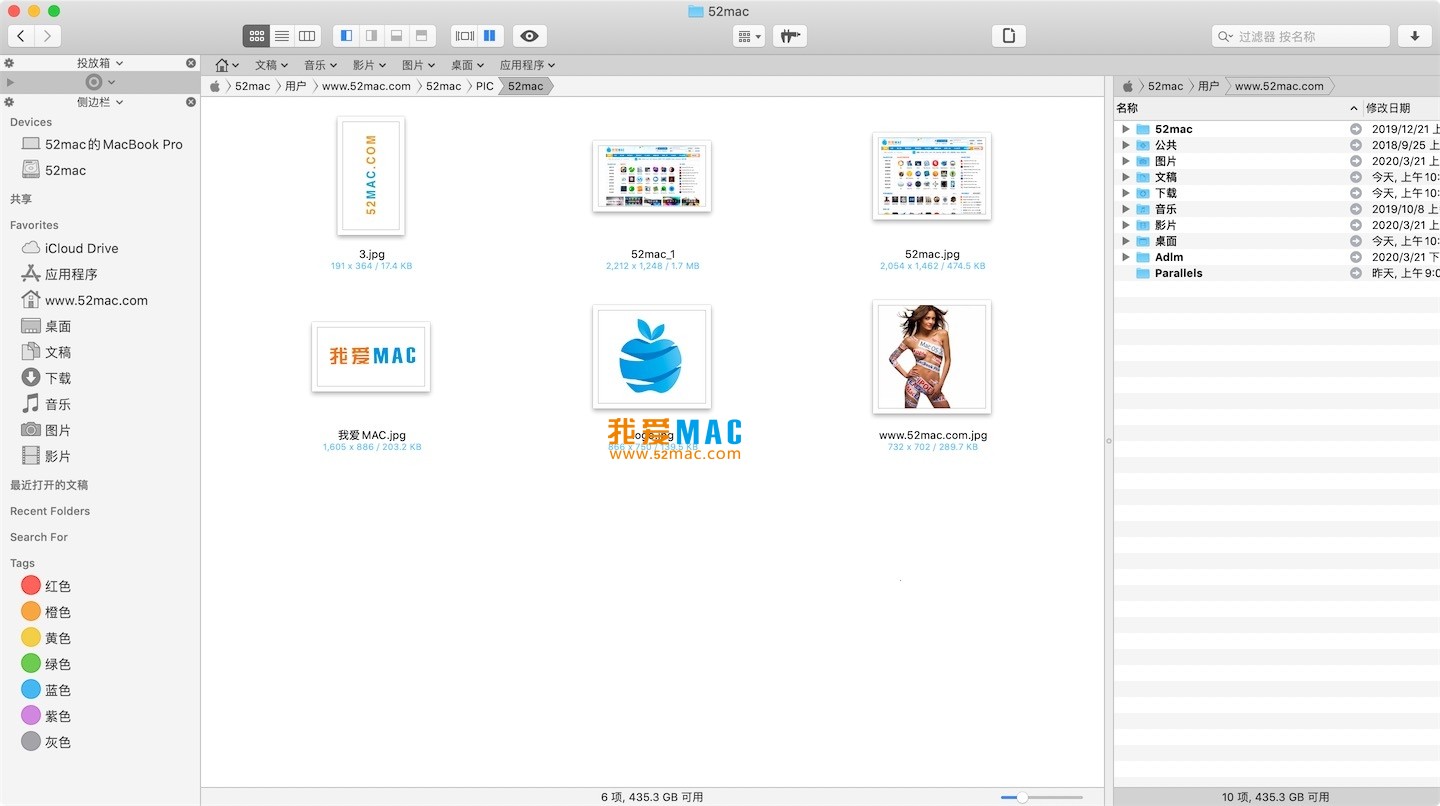This screenshot has height=806, width=1440.
Task: Open the 影片 menu in favorites bar
Action: coord(369,65)
